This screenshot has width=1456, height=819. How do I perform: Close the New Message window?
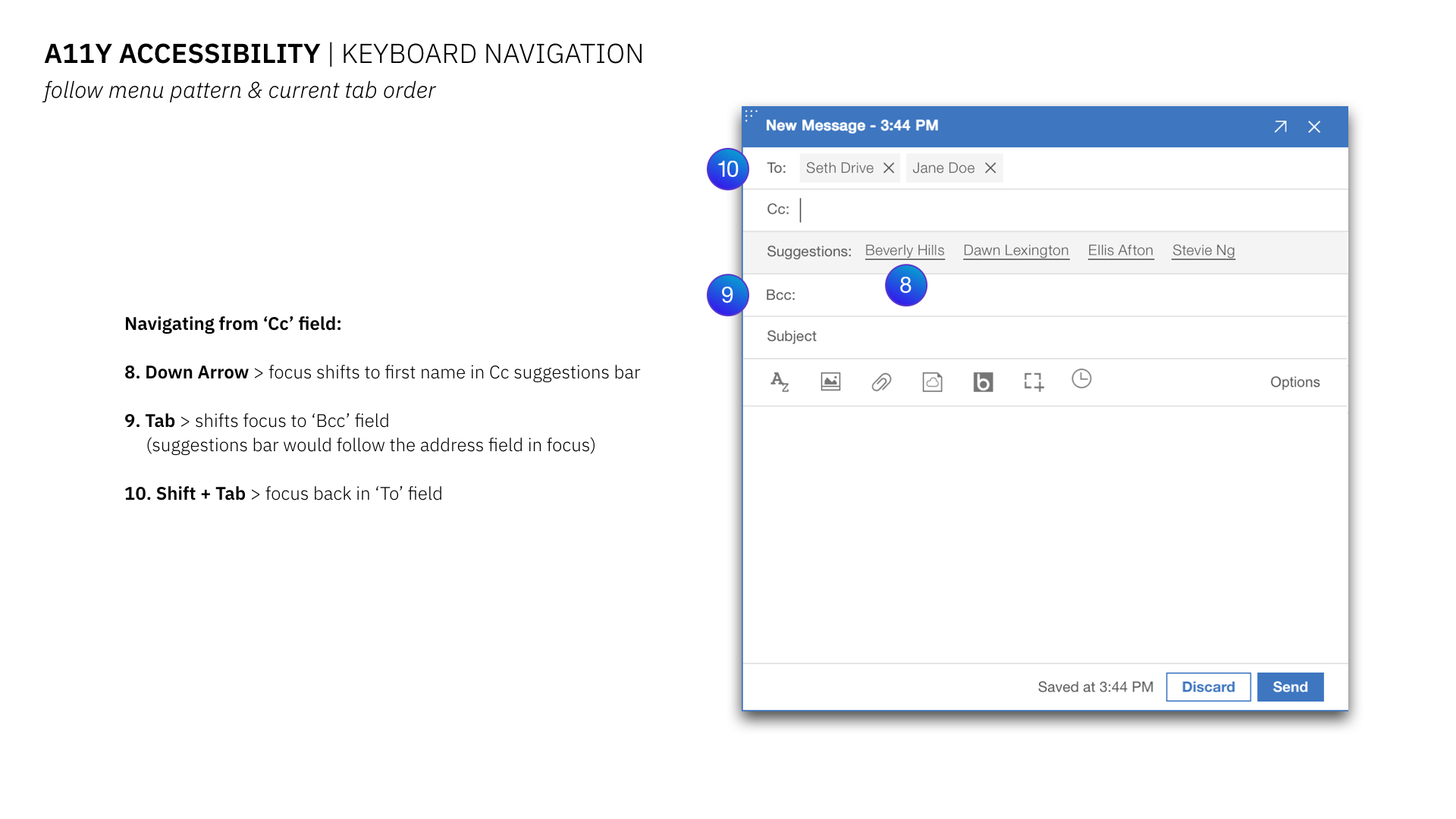tap(1314, 127)
